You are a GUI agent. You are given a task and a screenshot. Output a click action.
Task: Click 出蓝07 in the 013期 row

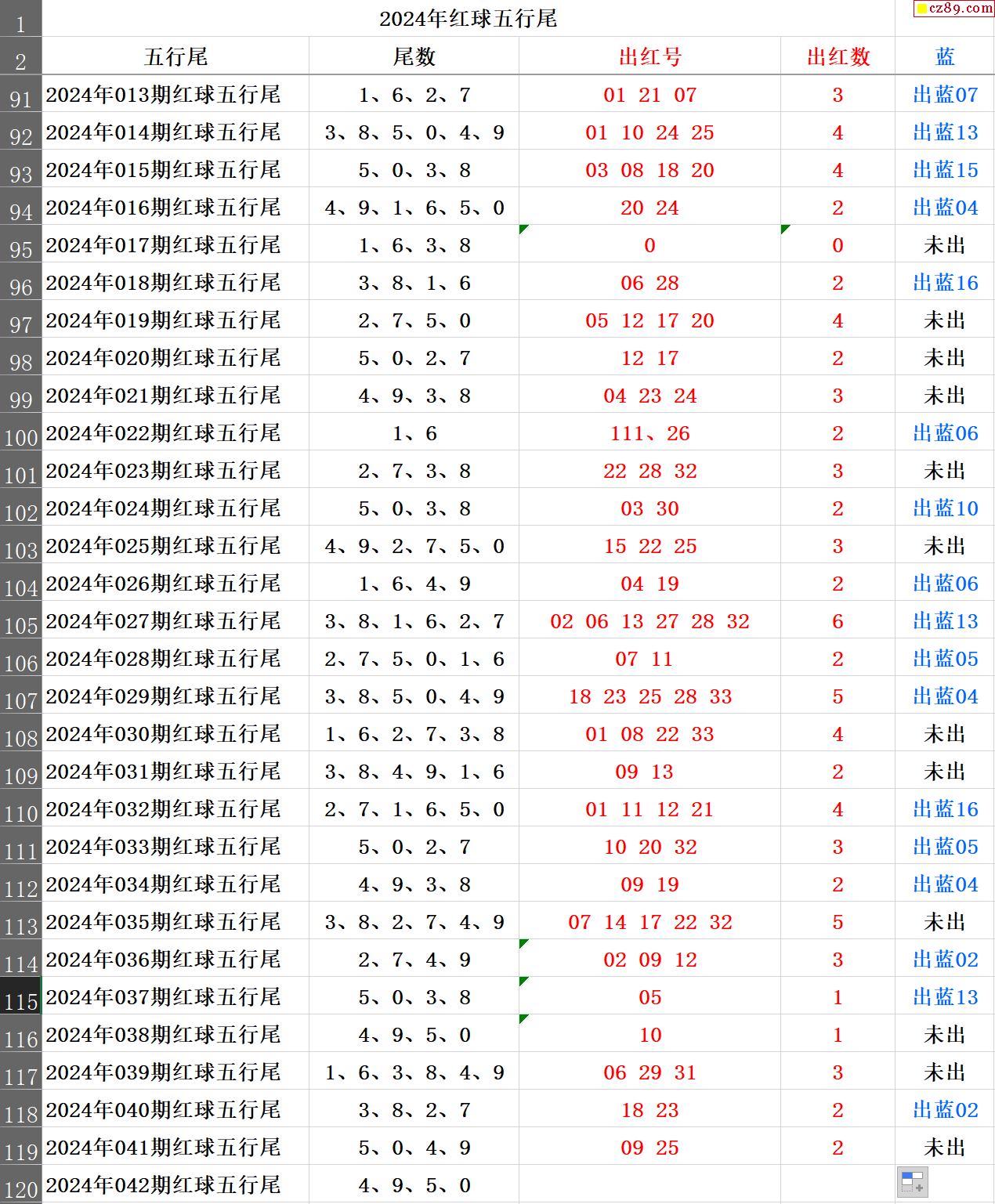tap(945, 95)
